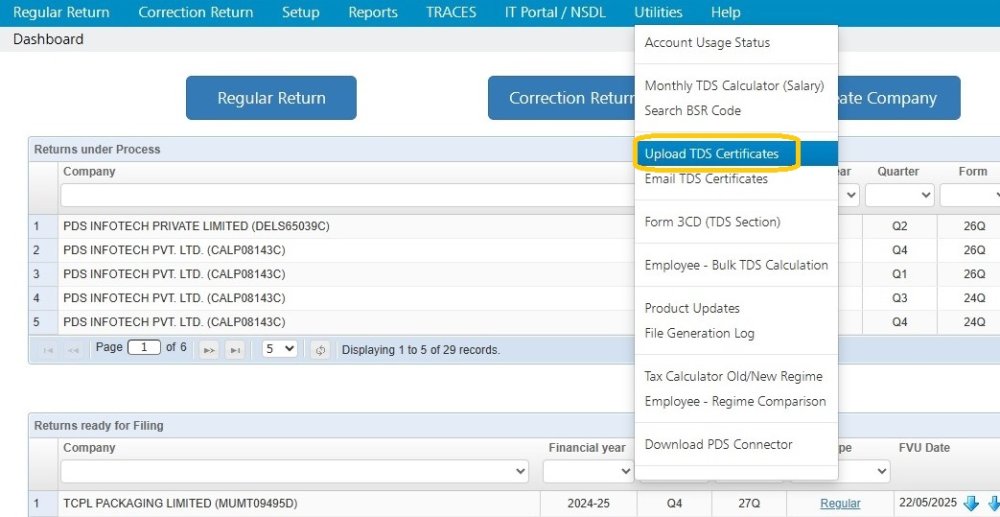The width and height of the screenshot is (1000, 517).
Task: Click the Regular Return dashboard button
Action: pyautogui.click(x=271, y=98)
